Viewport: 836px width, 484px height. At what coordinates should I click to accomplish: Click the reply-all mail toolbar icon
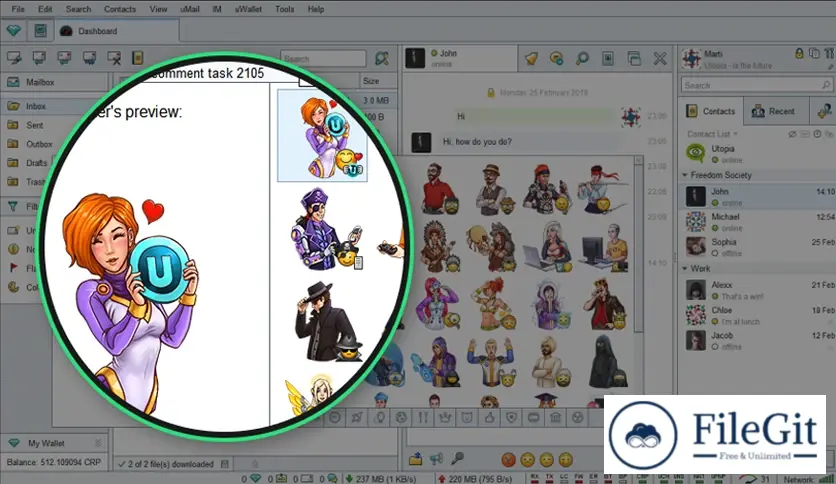pos(64,58)
